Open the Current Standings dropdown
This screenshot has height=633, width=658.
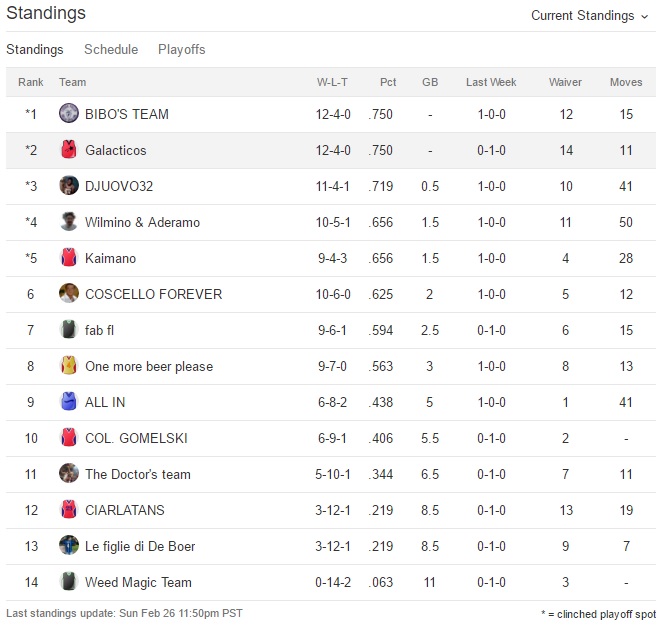pos(589,15)
